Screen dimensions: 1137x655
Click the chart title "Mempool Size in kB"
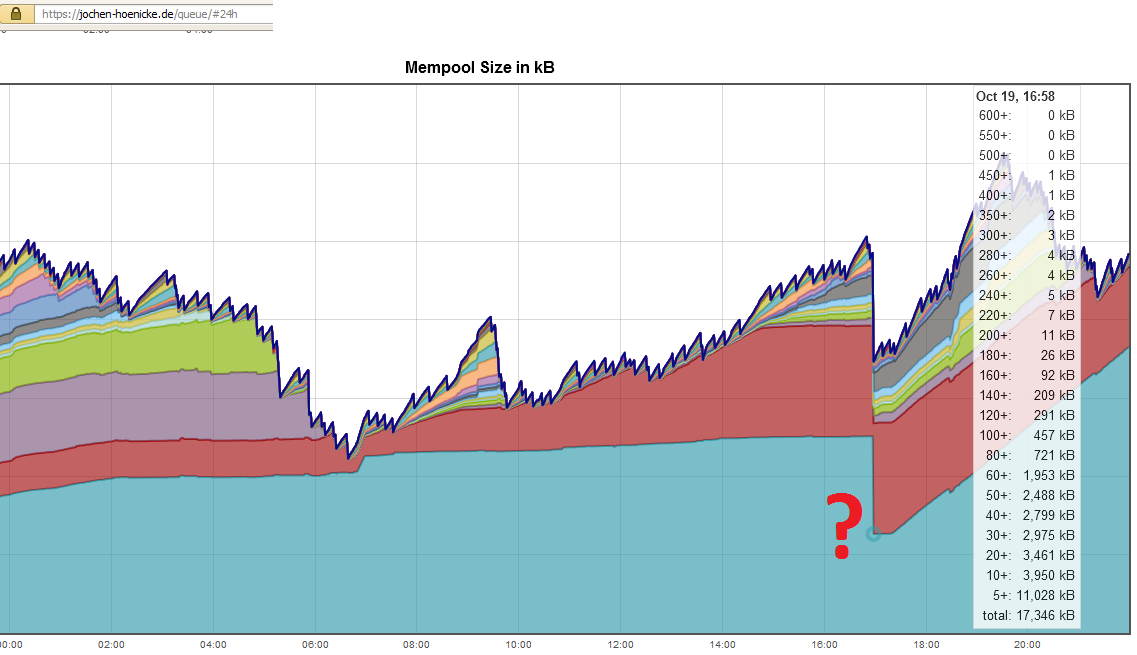coord(479,67)
